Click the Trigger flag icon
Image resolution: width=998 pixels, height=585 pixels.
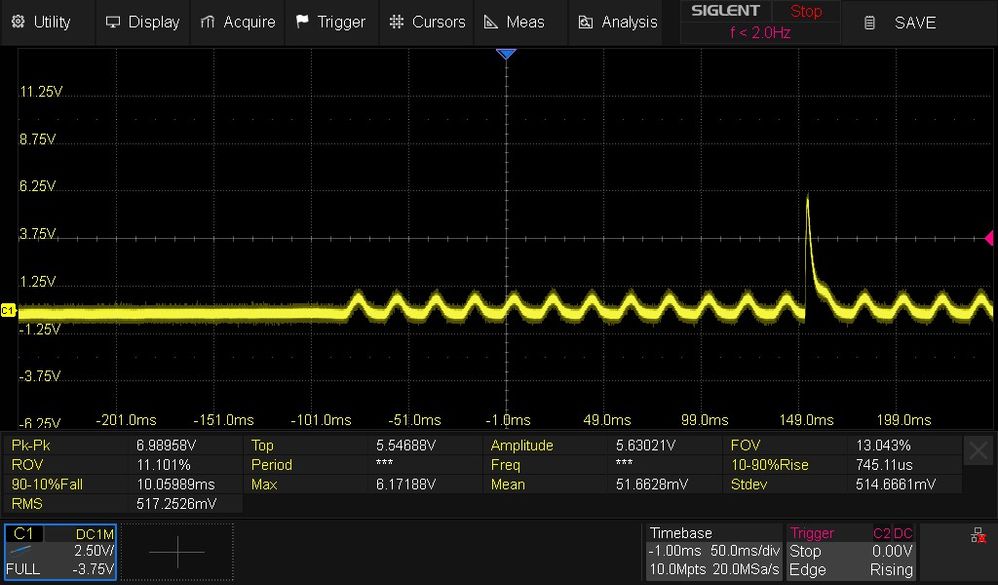pyautogui.click(x=302, y=22)
